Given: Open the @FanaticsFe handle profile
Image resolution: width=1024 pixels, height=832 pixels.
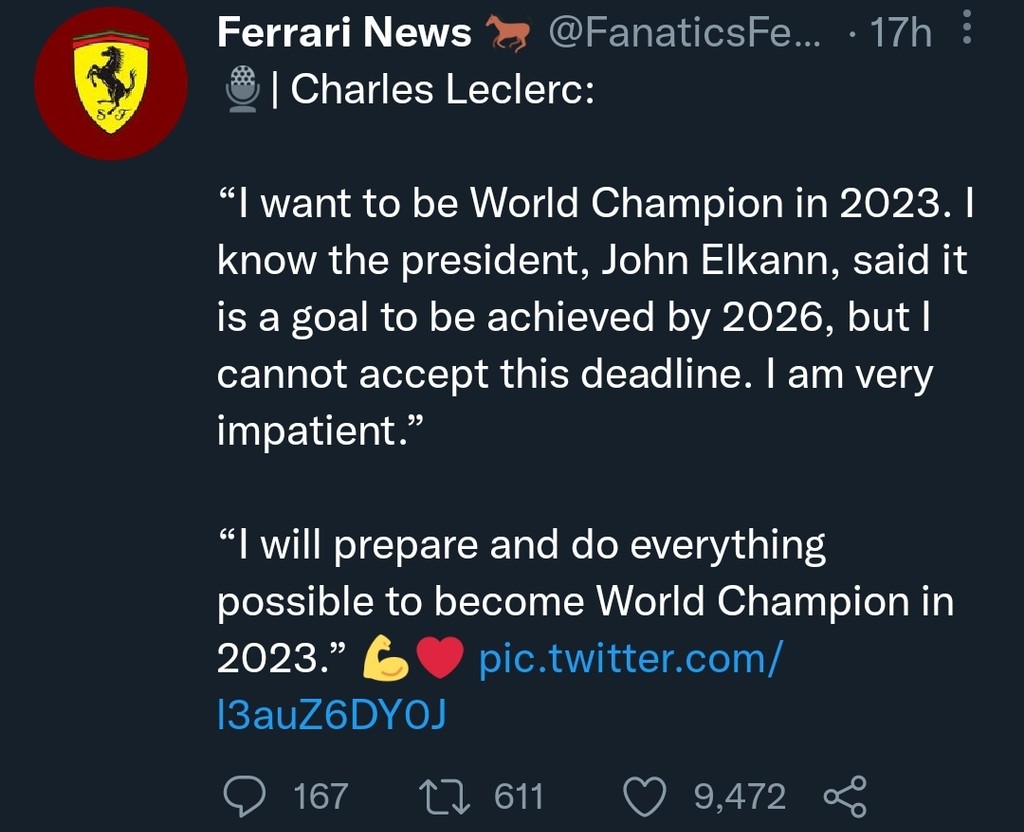Looking at the screenshot, I should click(x=683, y=34).
